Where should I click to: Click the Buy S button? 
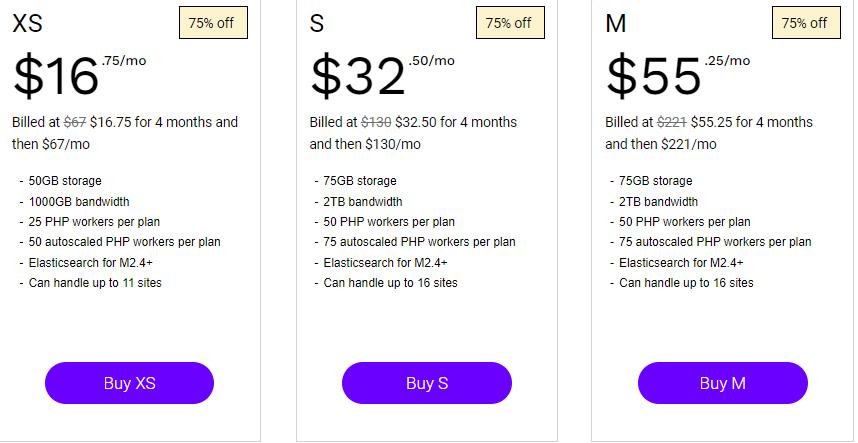click(426, 383)
